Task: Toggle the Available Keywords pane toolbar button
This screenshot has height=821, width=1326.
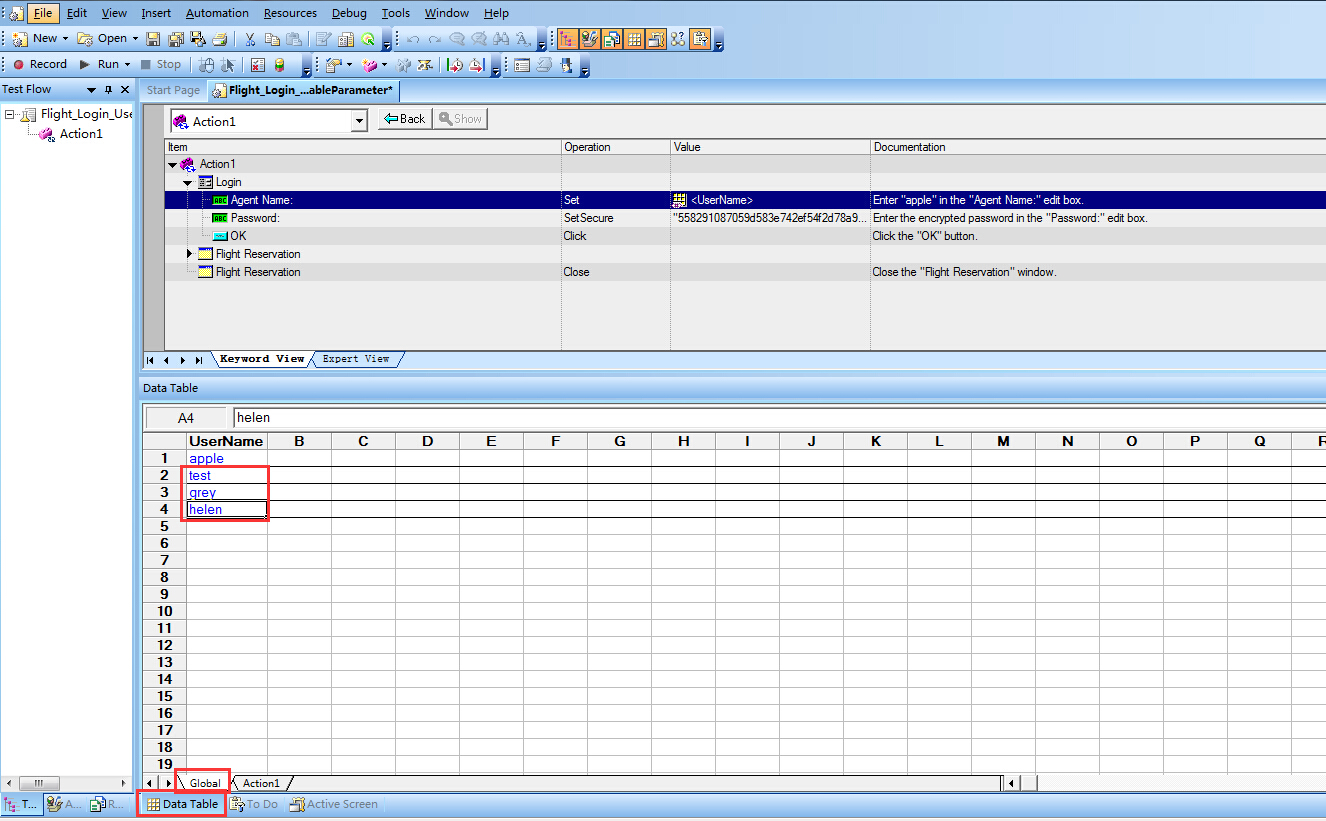Action: [589, 39]
